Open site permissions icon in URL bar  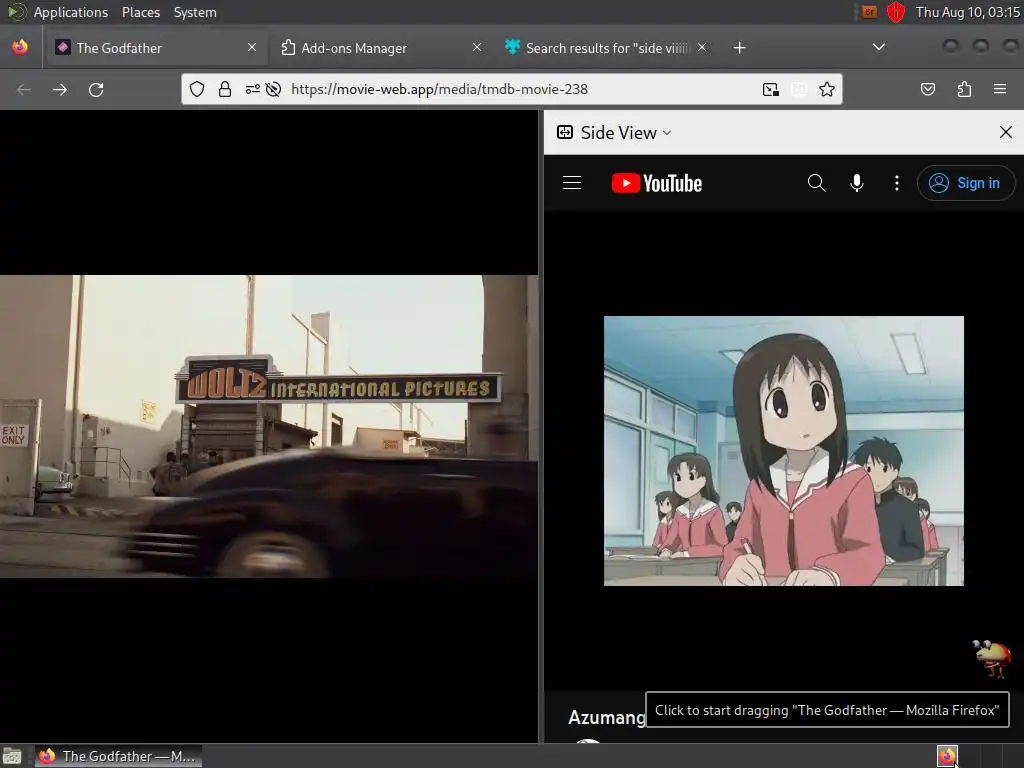point(253,89)
